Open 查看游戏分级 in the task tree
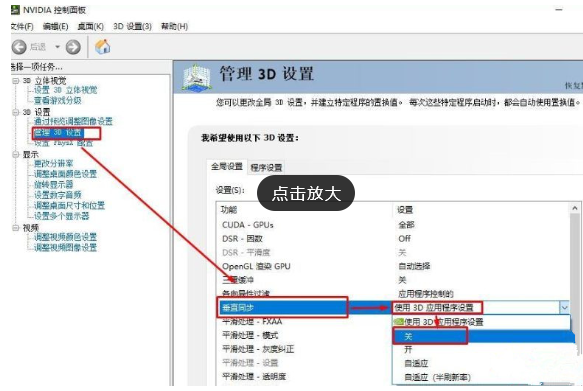The width and height of the screenshot is (583, 391). point(58,100)
